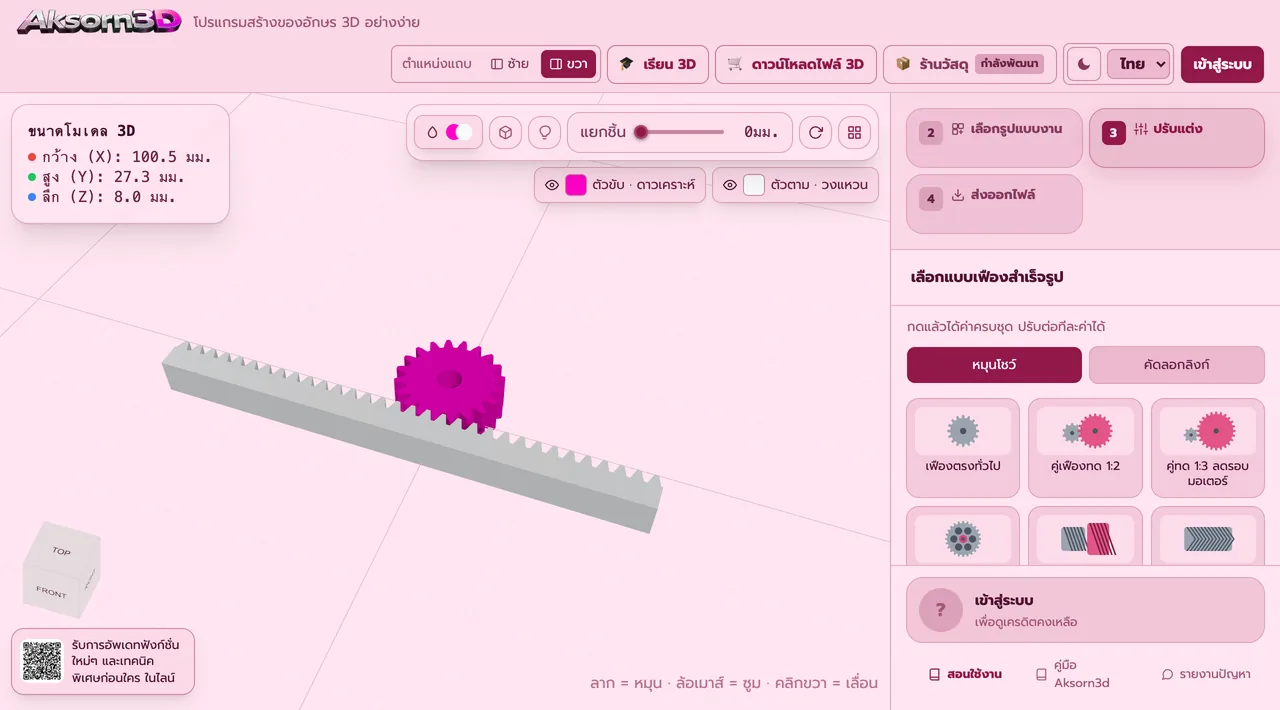Open the สอนใช้งาน tutorial link
This screenshot has width=1280, height=710.
[965, 674]
